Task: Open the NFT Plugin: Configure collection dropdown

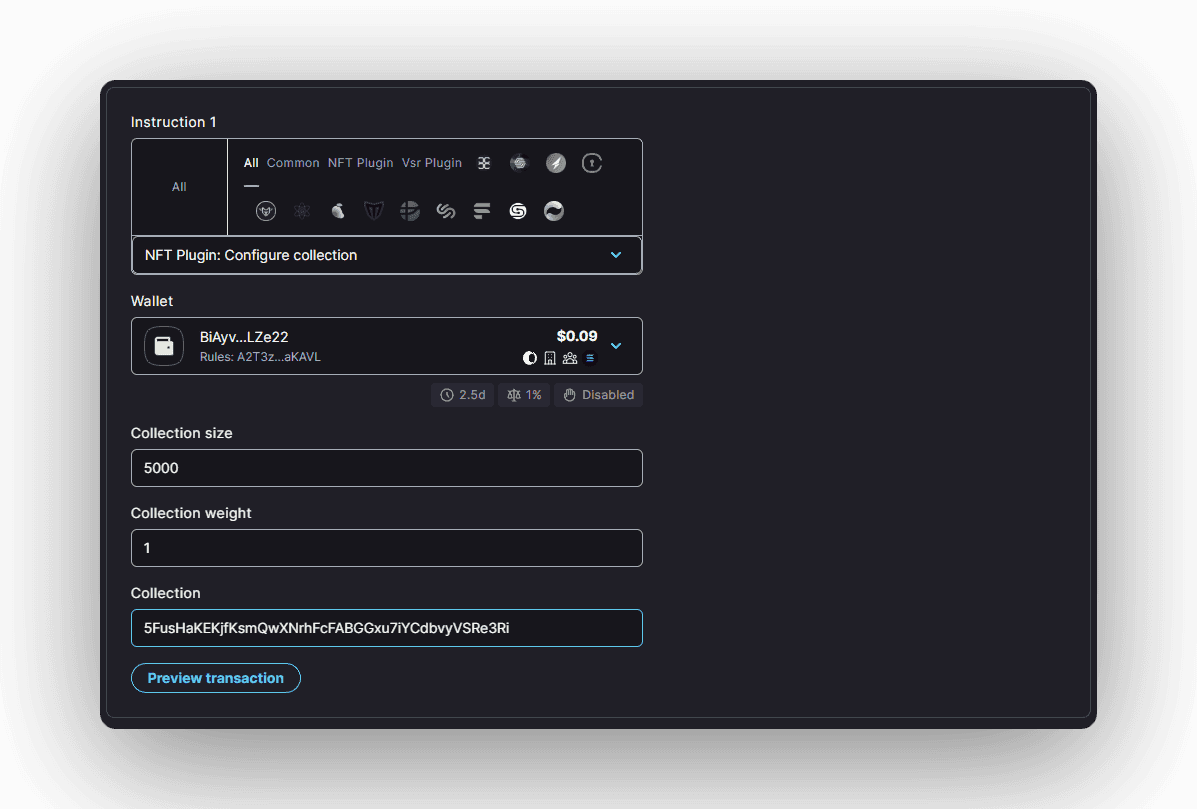Action: 386,255
